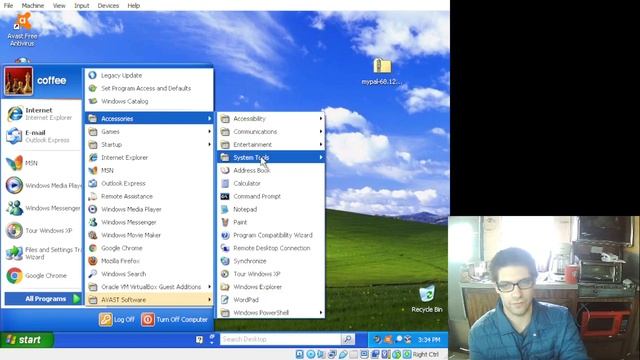The image size is (640, 360).
Task: Expand the Accessories submenu
Action: [x=149, y=118]
